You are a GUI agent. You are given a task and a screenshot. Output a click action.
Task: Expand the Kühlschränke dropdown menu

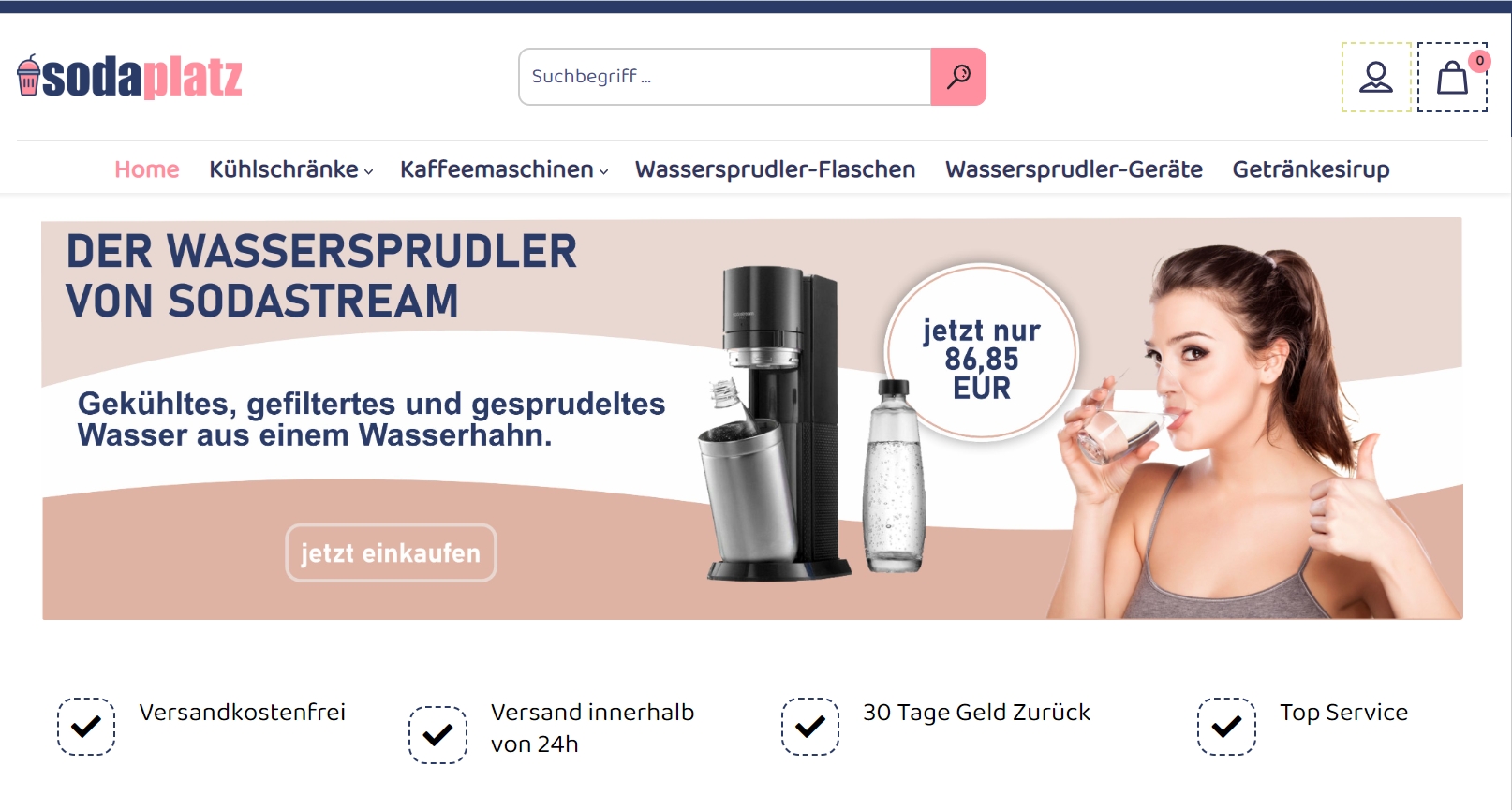pos(291,169)
